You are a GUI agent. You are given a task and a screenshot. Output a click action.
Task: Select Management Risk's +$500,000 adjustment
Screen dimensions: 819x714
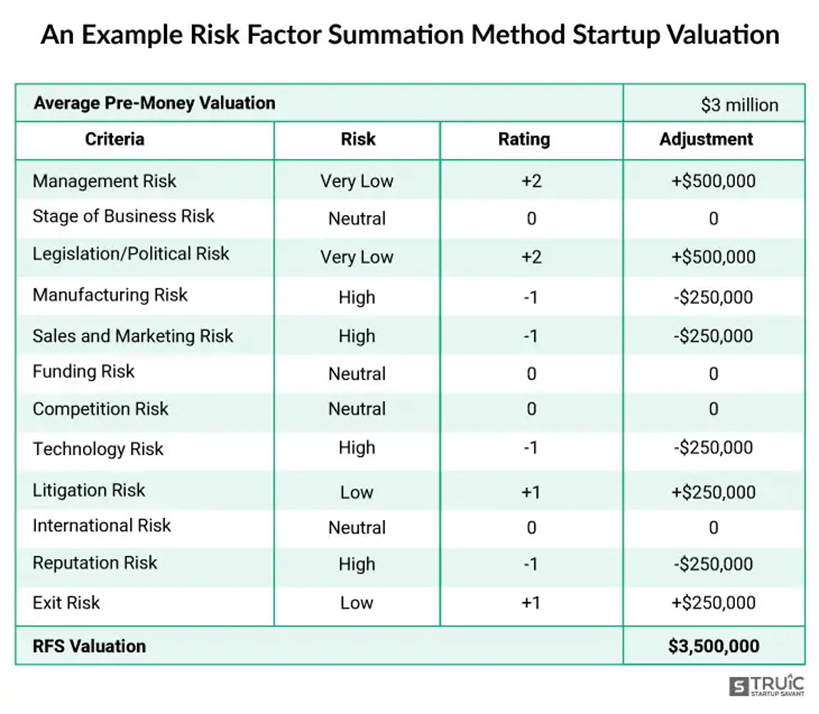click(x=713, y=181)
